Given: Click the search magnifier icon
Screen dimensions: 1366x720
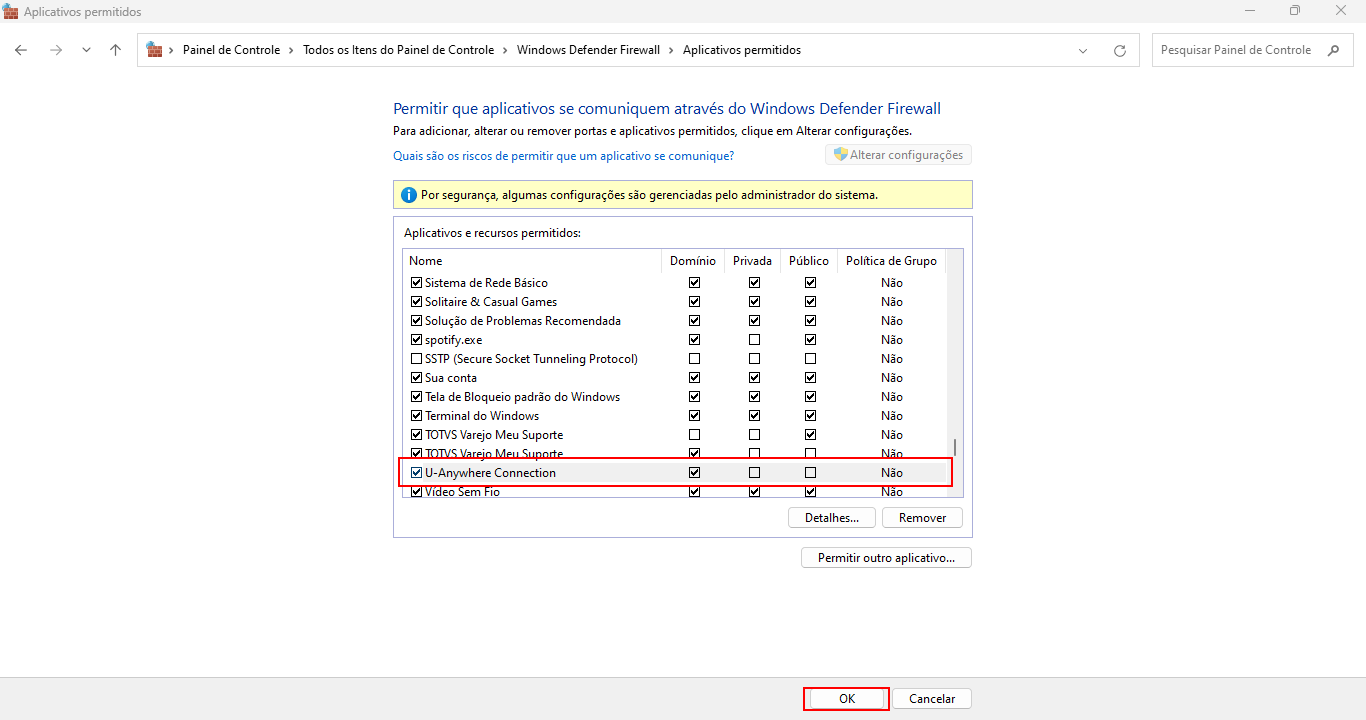Looking at the screenshot, I should (1333, 50).
